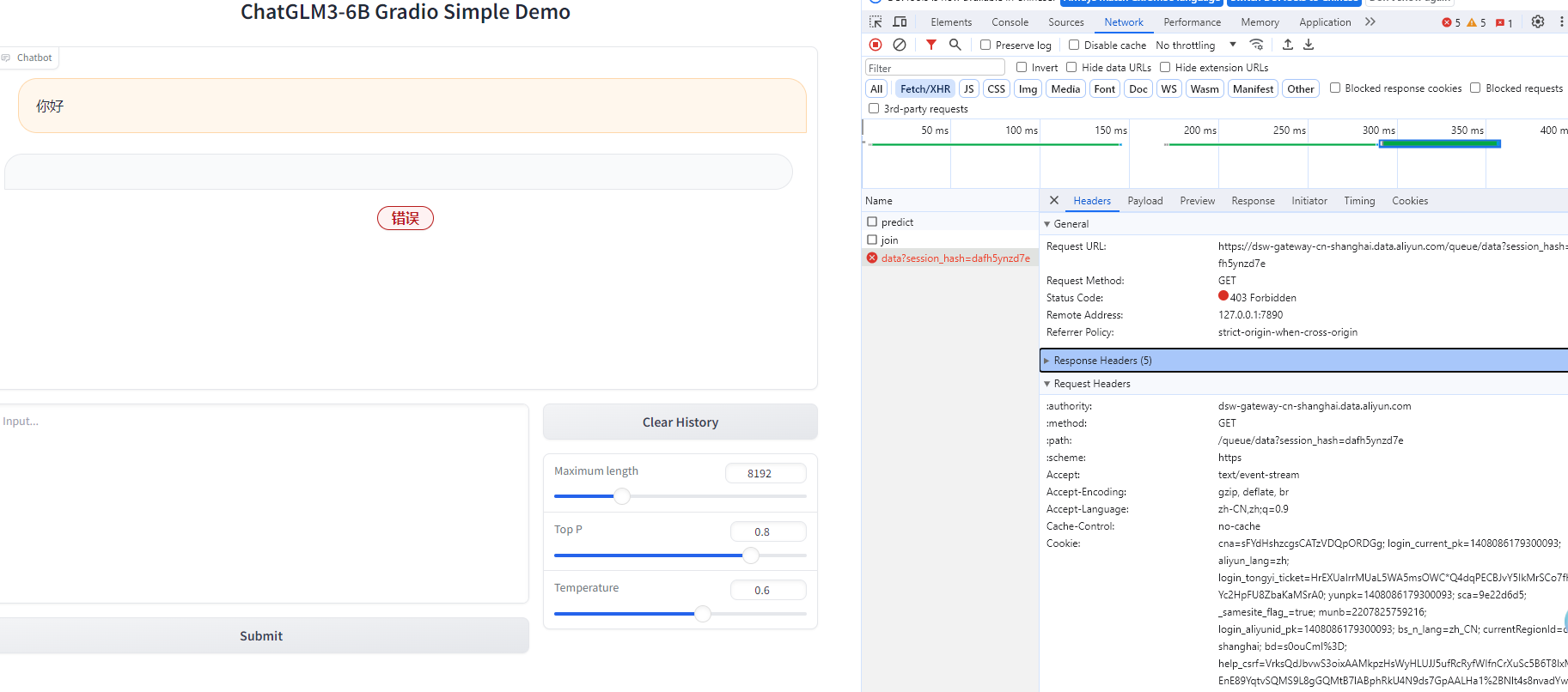Screen dimensions: 1568x692
Task: Click the export HAR download icon
Action: tap(1309, 45)
